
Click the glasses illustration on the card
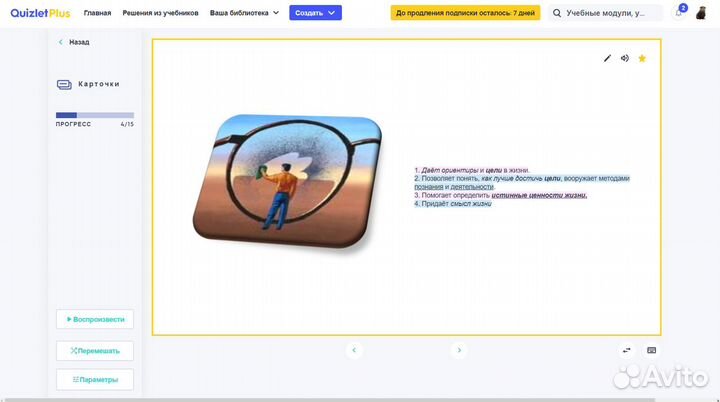(287, 183)
